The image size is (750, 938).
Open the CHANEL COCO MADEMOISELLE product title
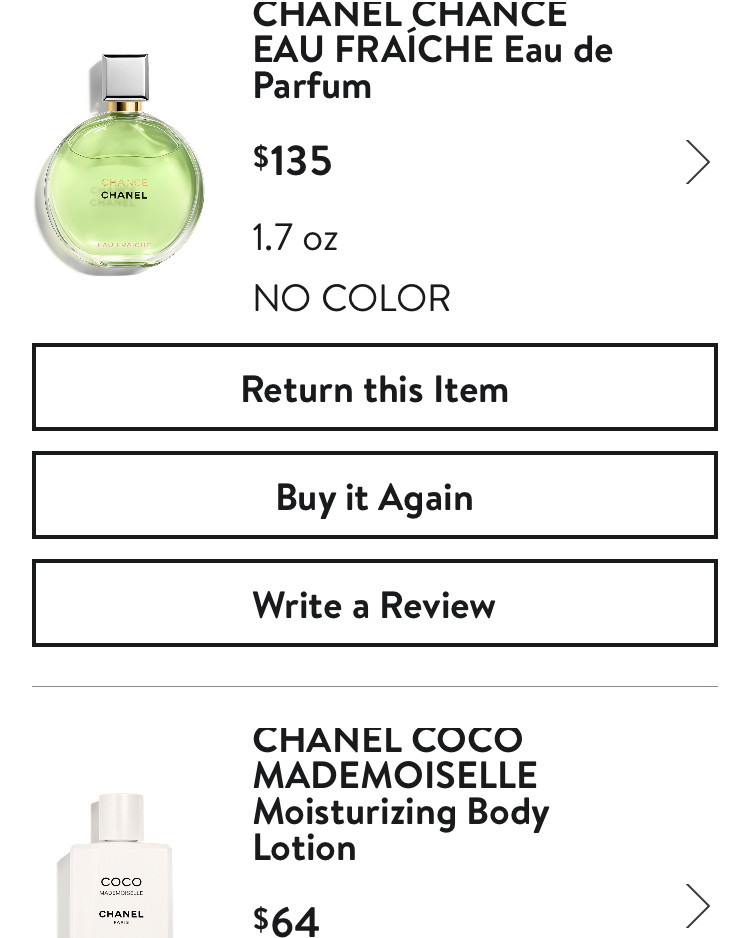pyautogui.click(x=401, y=793)
